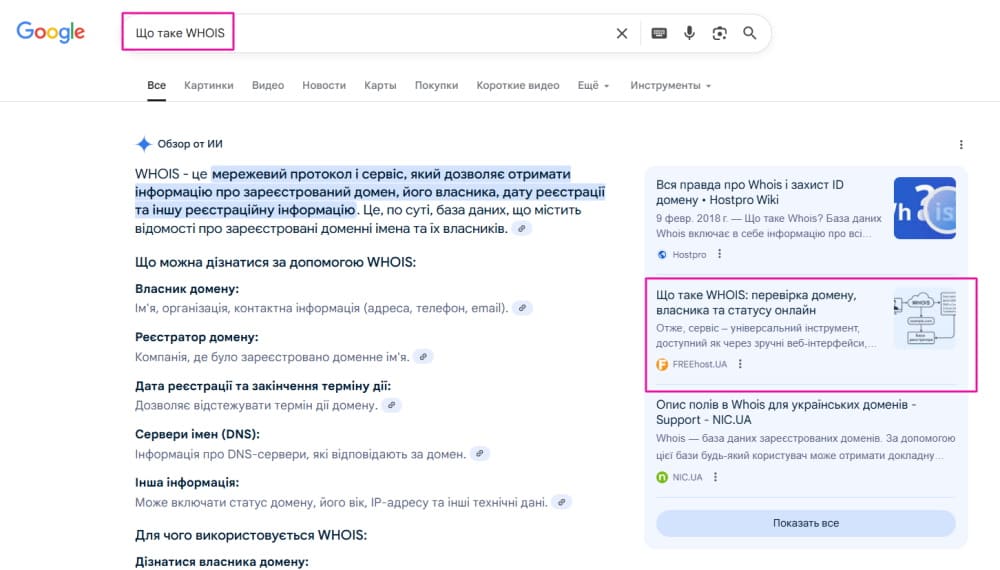The width and height of the screenshot is (1000, 570).
Task: Click the FREEhost.UA favicon
Action: (662, 364)
